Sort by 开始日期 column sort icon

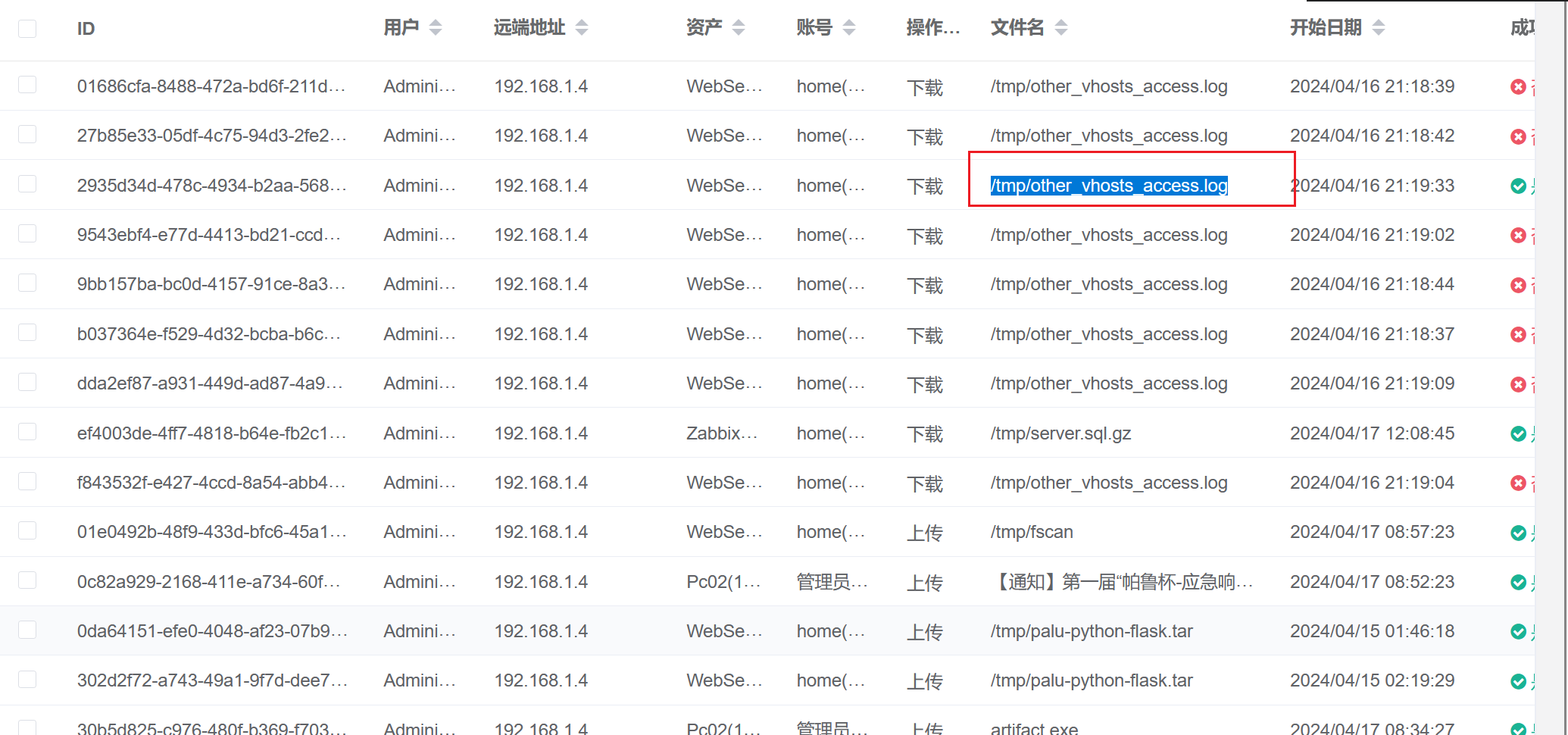click(x=1378, y=28)
